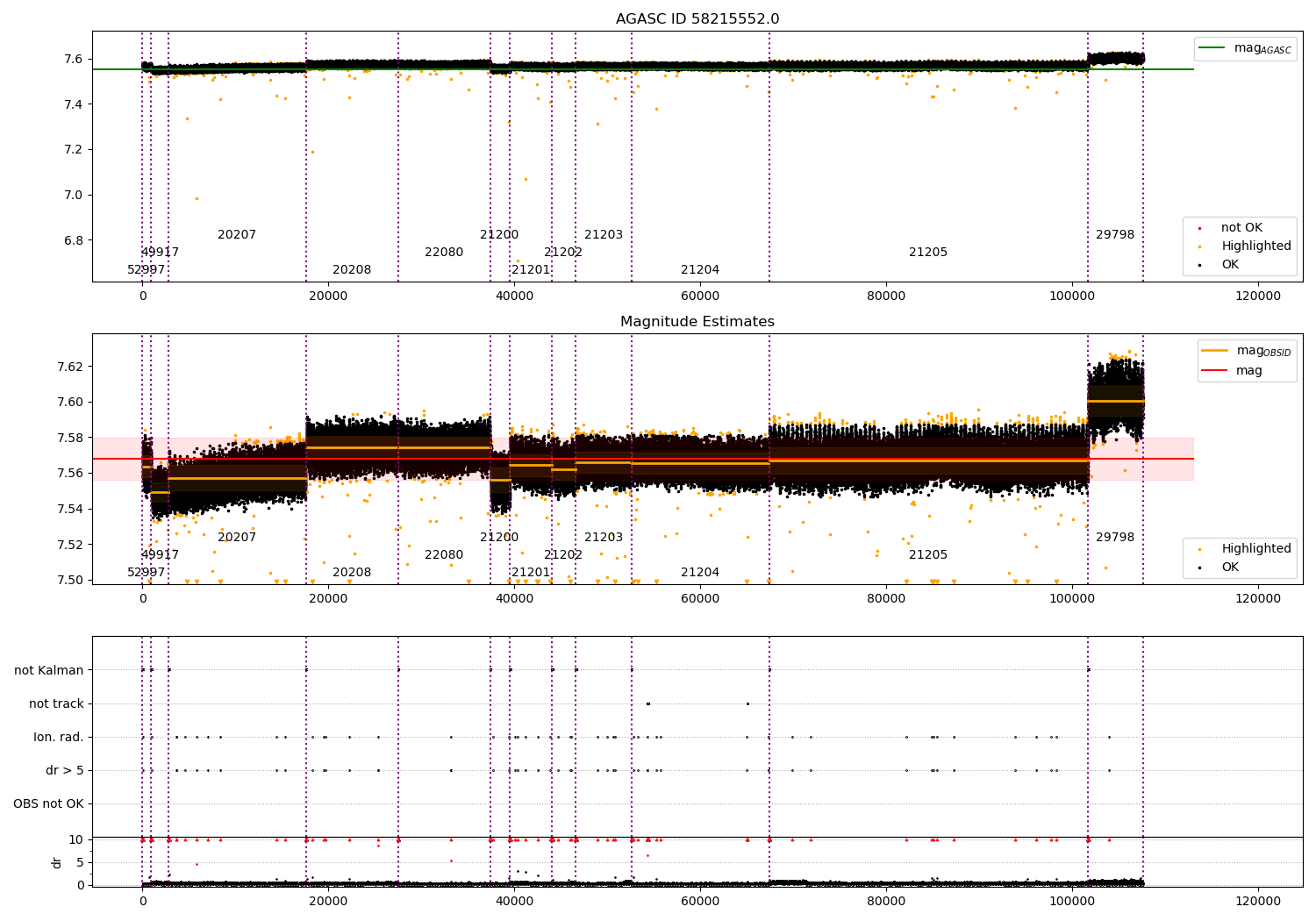Screen dimensions: 1316x921
Task: Click obsid label 21200 in the Magnitude Estimates plot
Action: (499, 538)
